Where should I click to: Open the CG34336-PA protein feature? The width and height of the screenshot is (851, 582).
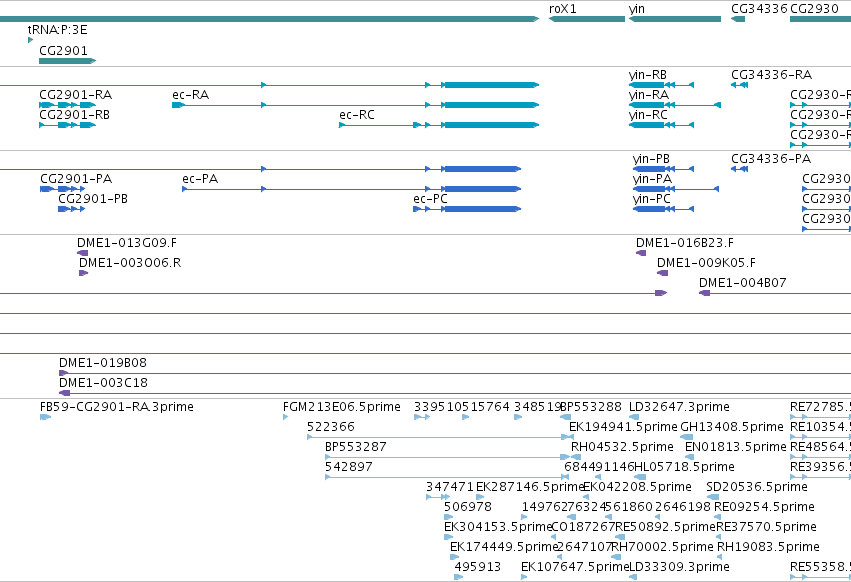click(x=739, y=169)
